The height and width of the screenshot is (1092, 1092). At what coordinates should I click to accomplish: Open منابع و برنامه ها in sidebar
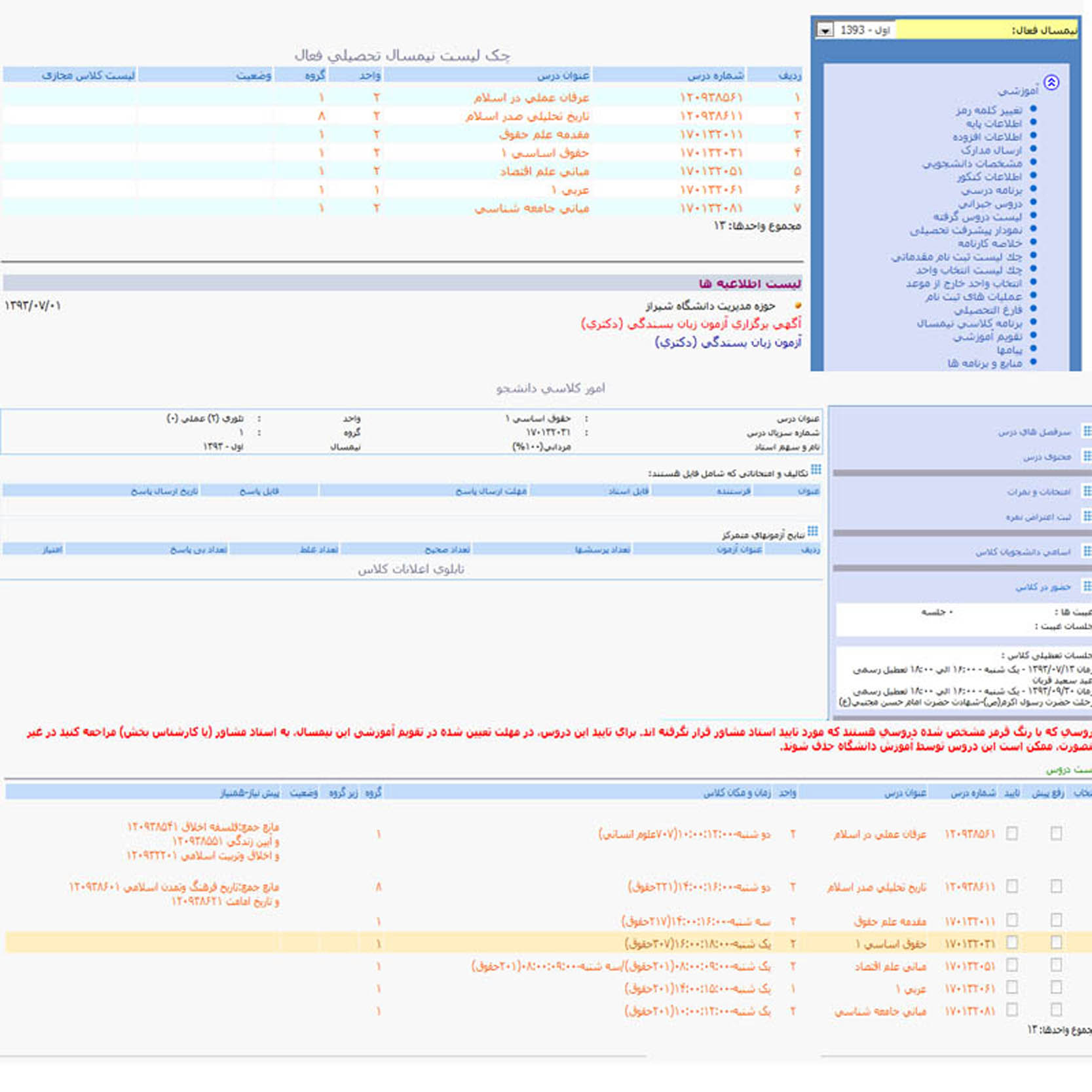(985, 363)
